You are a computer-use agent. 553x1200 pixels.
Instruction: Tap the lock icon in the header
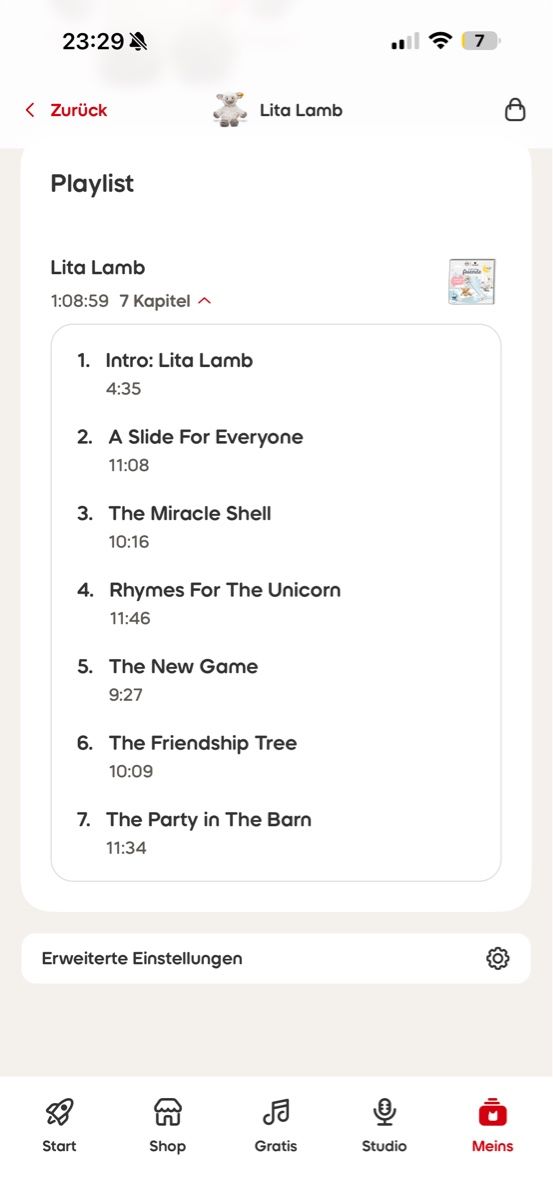tap(515, 109)
